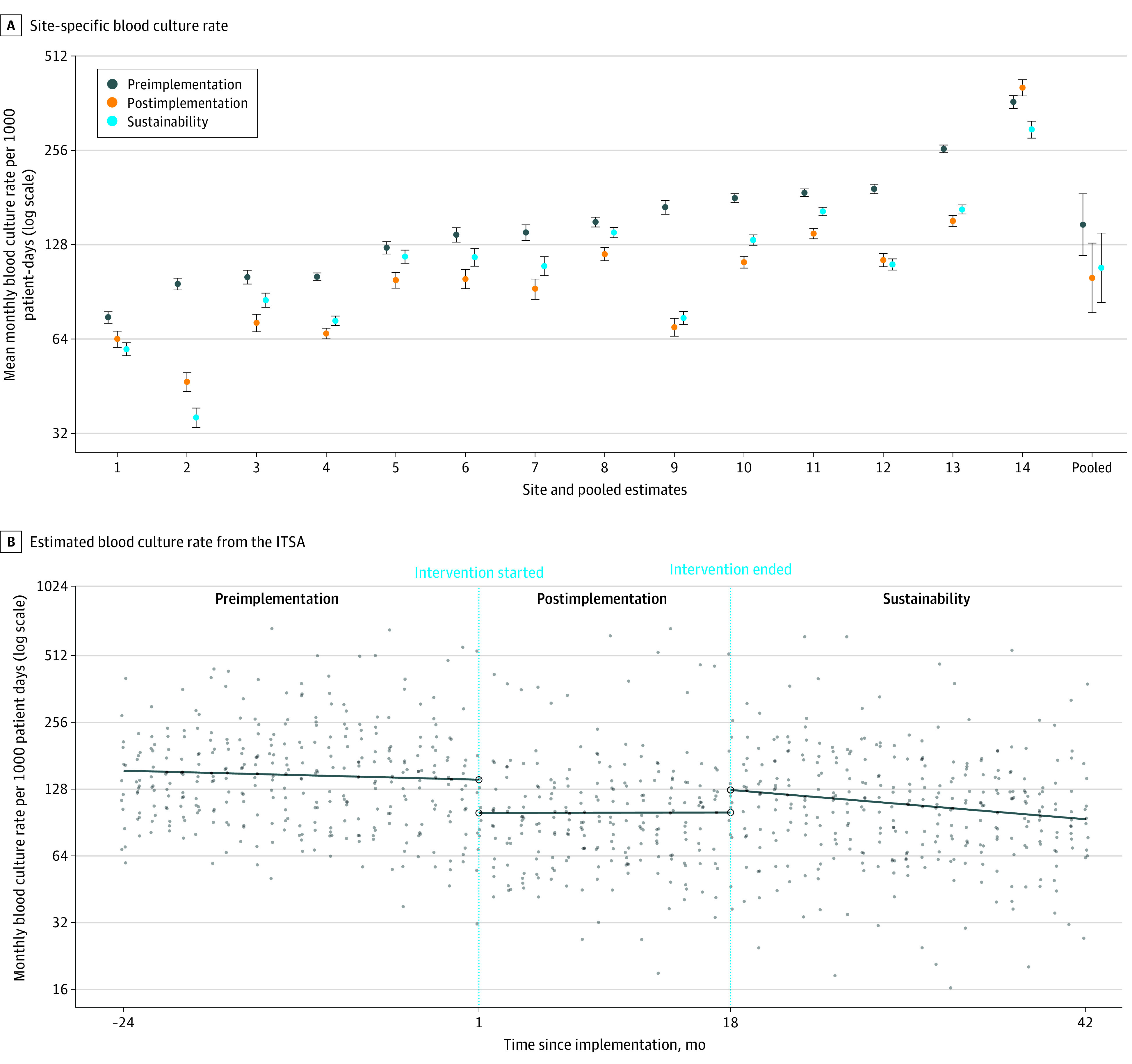Screen dimensions: 1132x1064
Task: Click site 1 postimplementation orange data point
Action: tap(117, 339)
